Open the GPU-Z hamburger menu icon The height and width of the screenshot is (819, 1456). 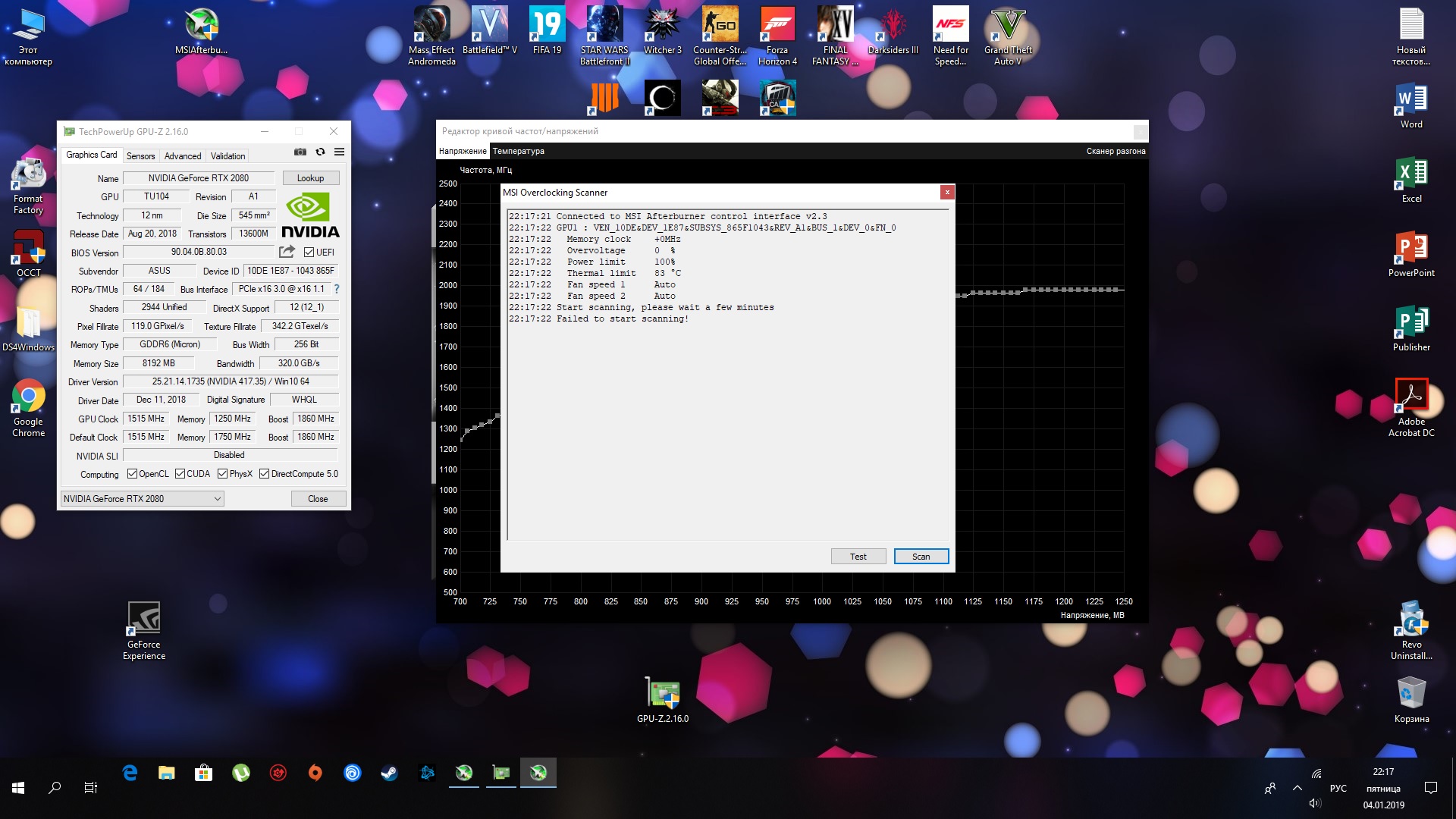point(339,152)
